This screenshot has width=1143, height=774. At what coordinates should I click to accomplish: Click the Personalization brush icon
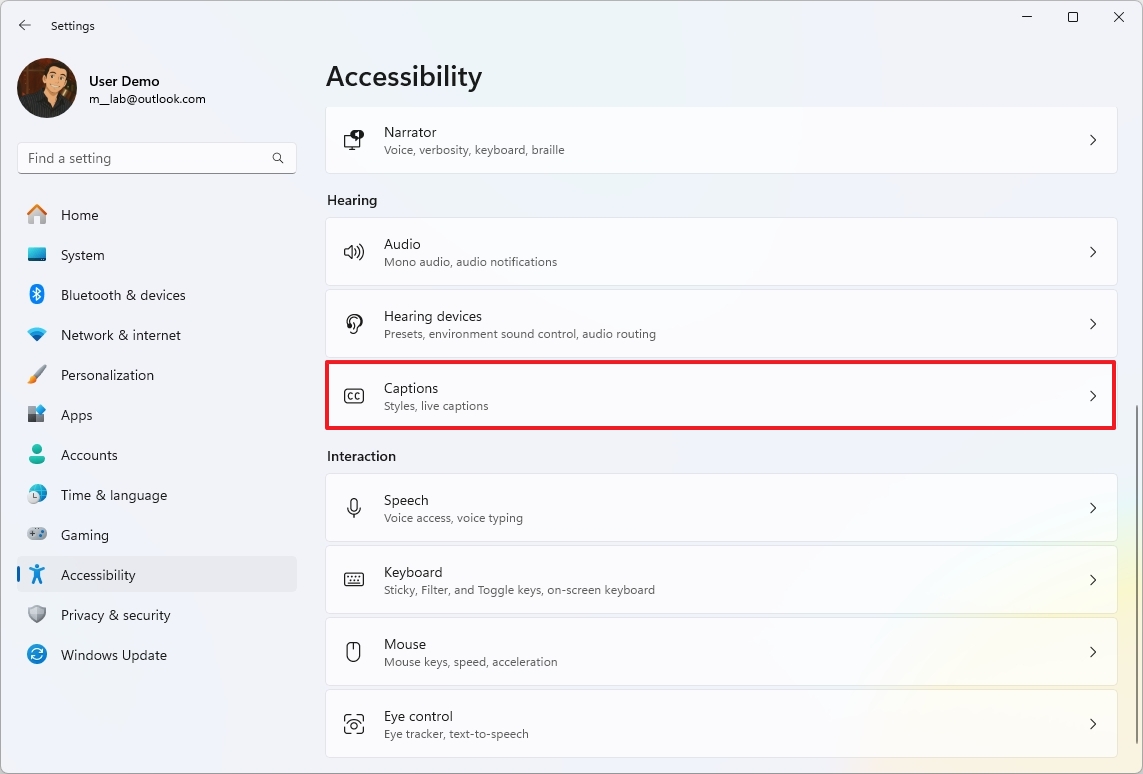click(37, 375)
